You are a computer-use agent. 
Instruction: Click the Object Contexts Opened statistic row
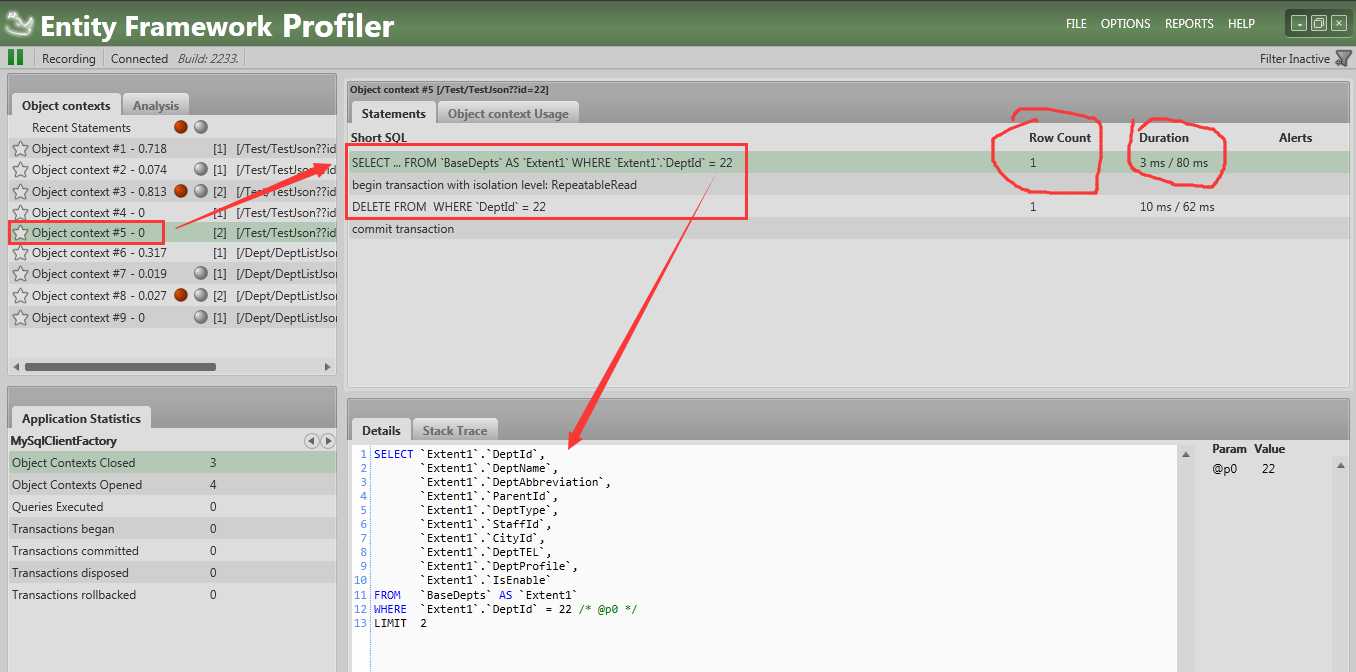point(172,485)
